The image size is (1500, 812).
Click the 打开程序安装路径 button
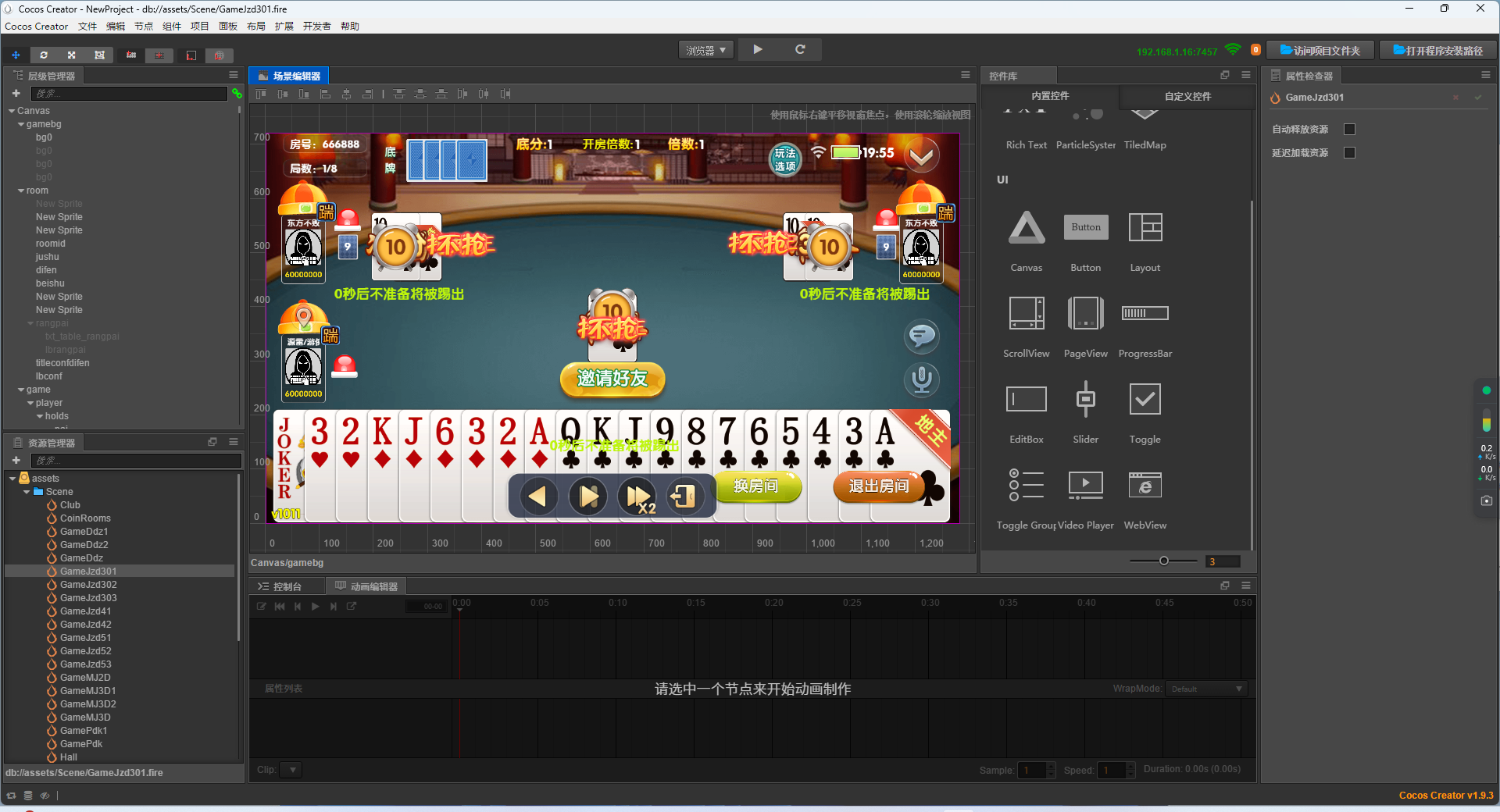pos(1437,49)
